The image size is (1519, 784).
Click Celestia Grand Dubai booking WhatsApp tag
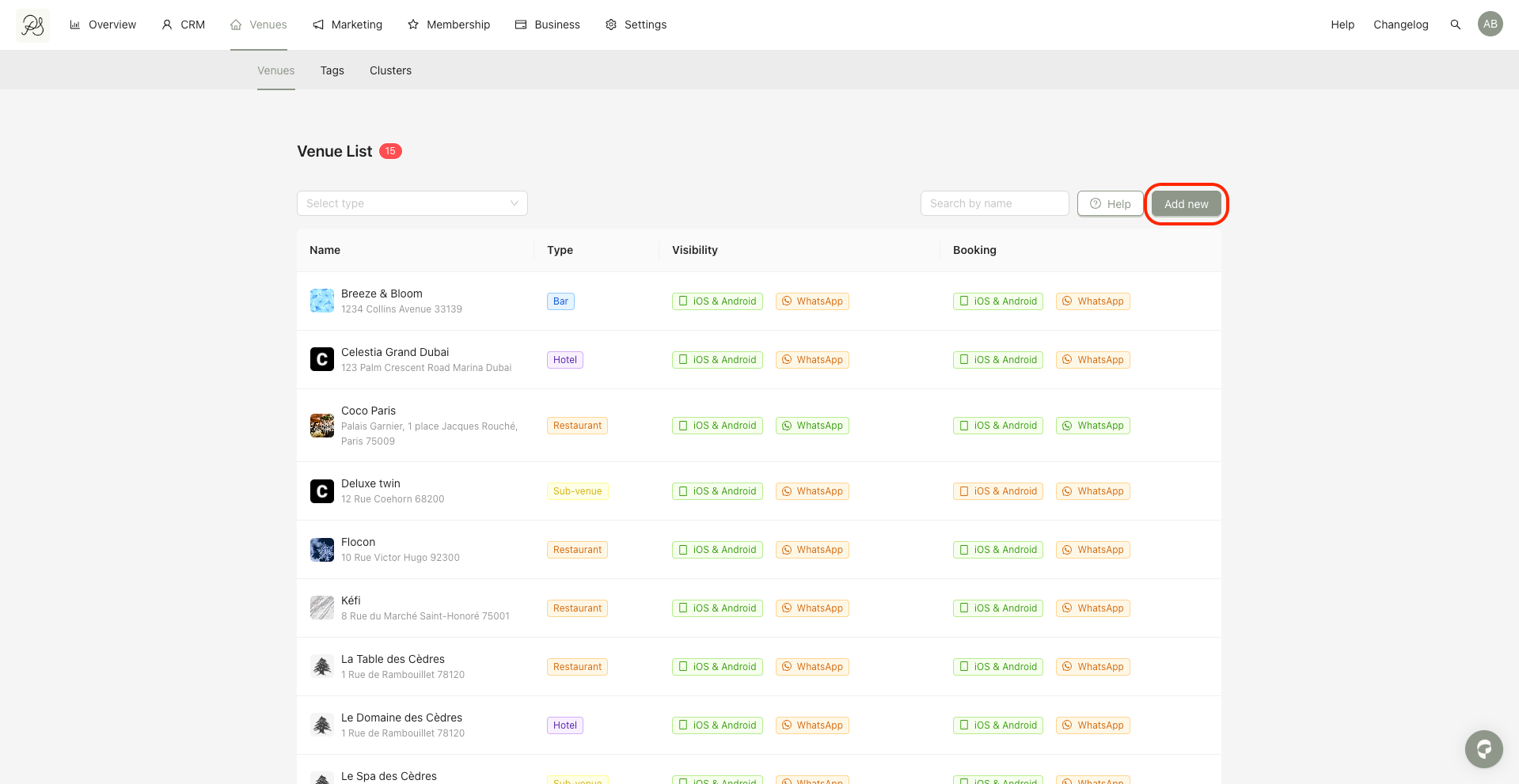(x=1092, y=360)
